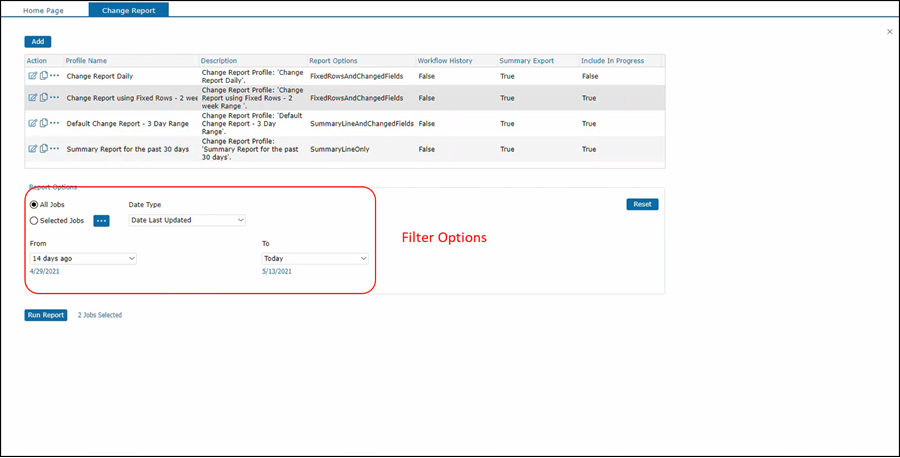Click the Reset button

(642, 204)
